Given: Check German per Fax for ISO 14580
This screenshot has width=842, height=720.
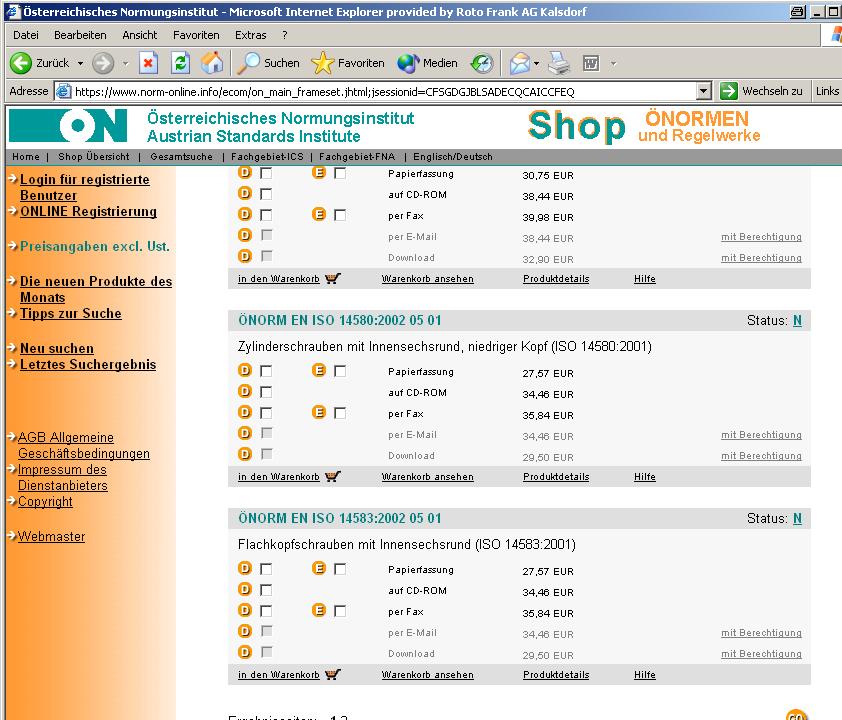Looking at the screenshot, I should point(266,413).
